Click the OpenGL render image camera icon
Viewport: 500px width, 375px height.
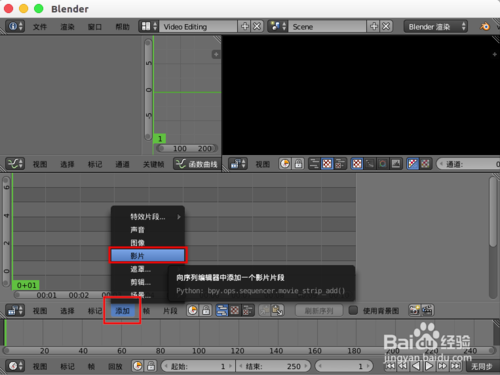(x=414, y=310)
